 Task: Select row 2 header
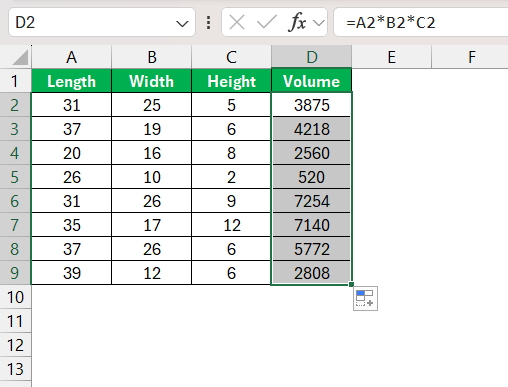pyautogui.click(x=15, y=105)
